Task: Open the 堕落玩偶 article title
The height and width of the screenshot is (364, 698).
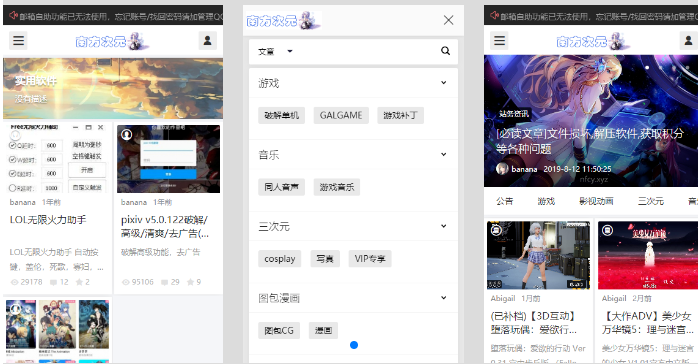Action: [534, 323]
